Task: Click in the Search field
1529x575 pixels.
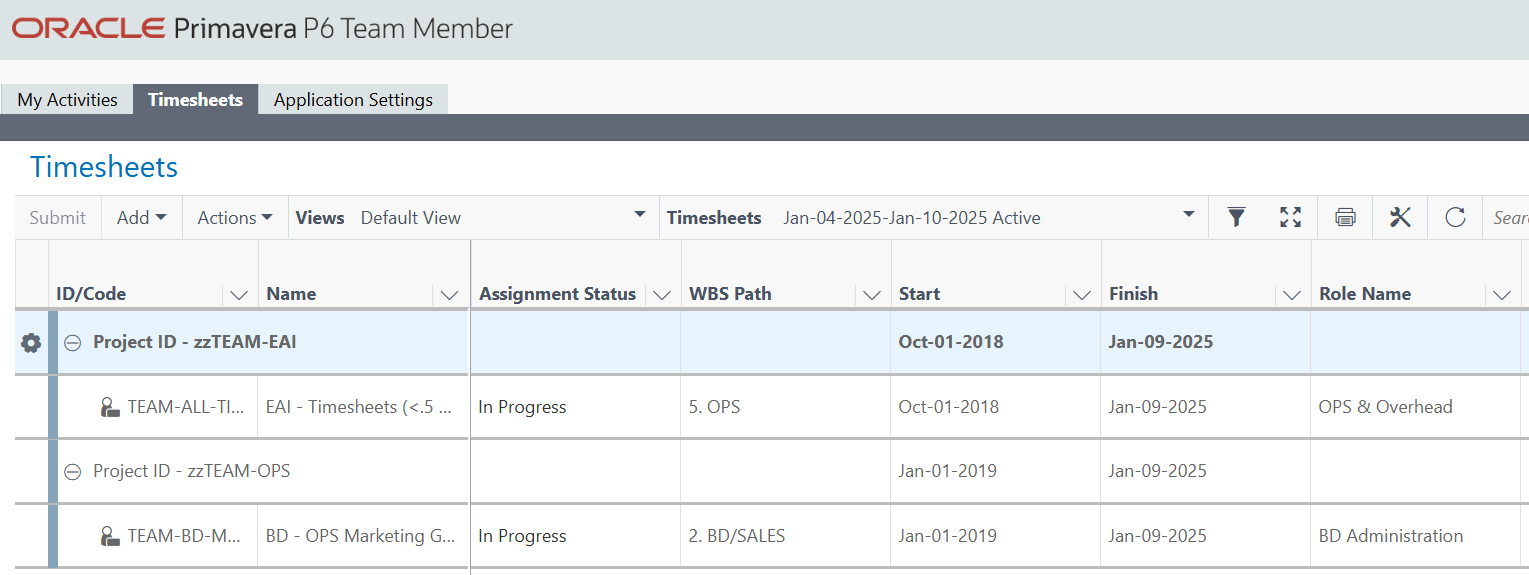Action: point(1508,217)
